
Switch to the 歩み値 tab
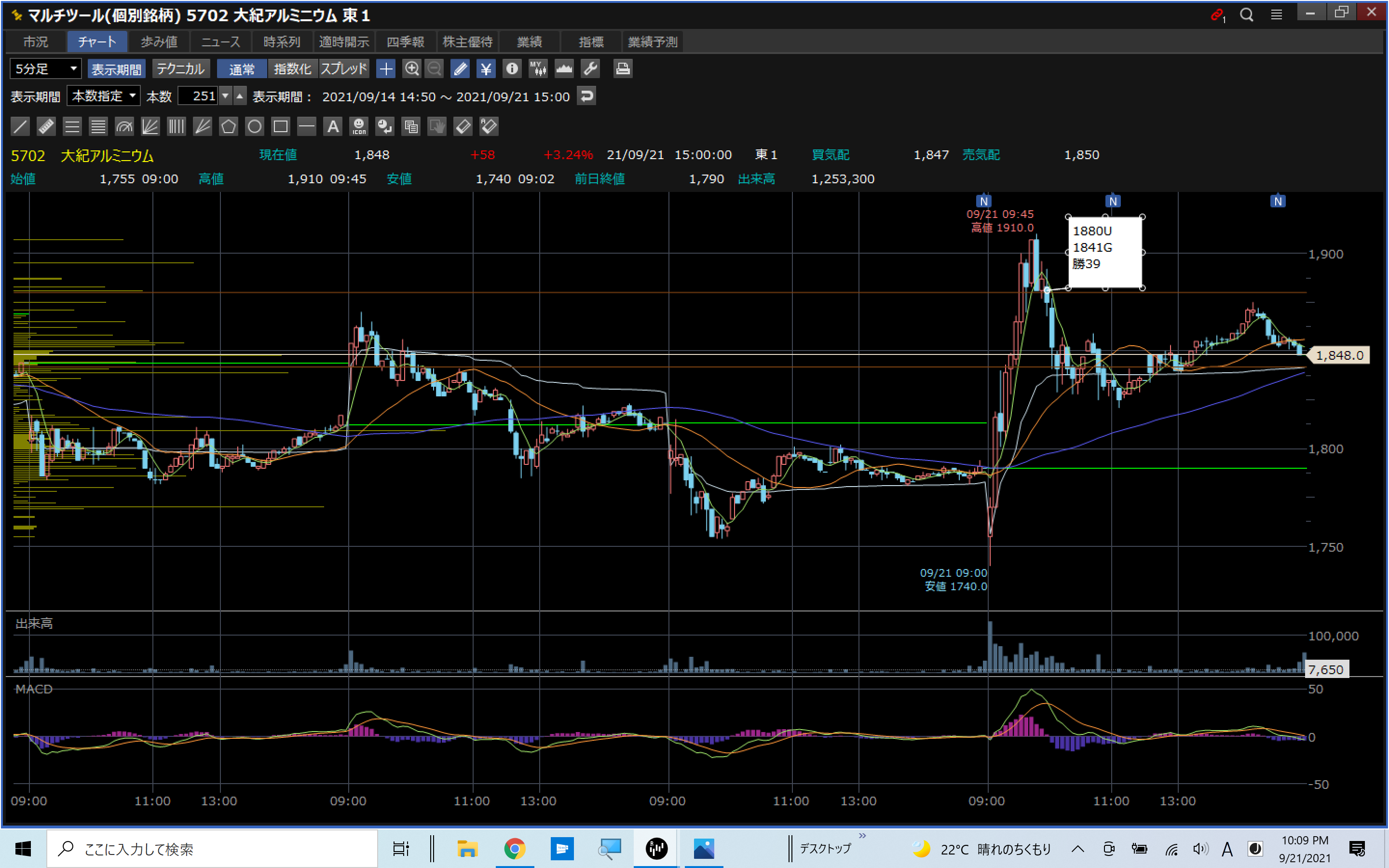(x=159, y=42)
